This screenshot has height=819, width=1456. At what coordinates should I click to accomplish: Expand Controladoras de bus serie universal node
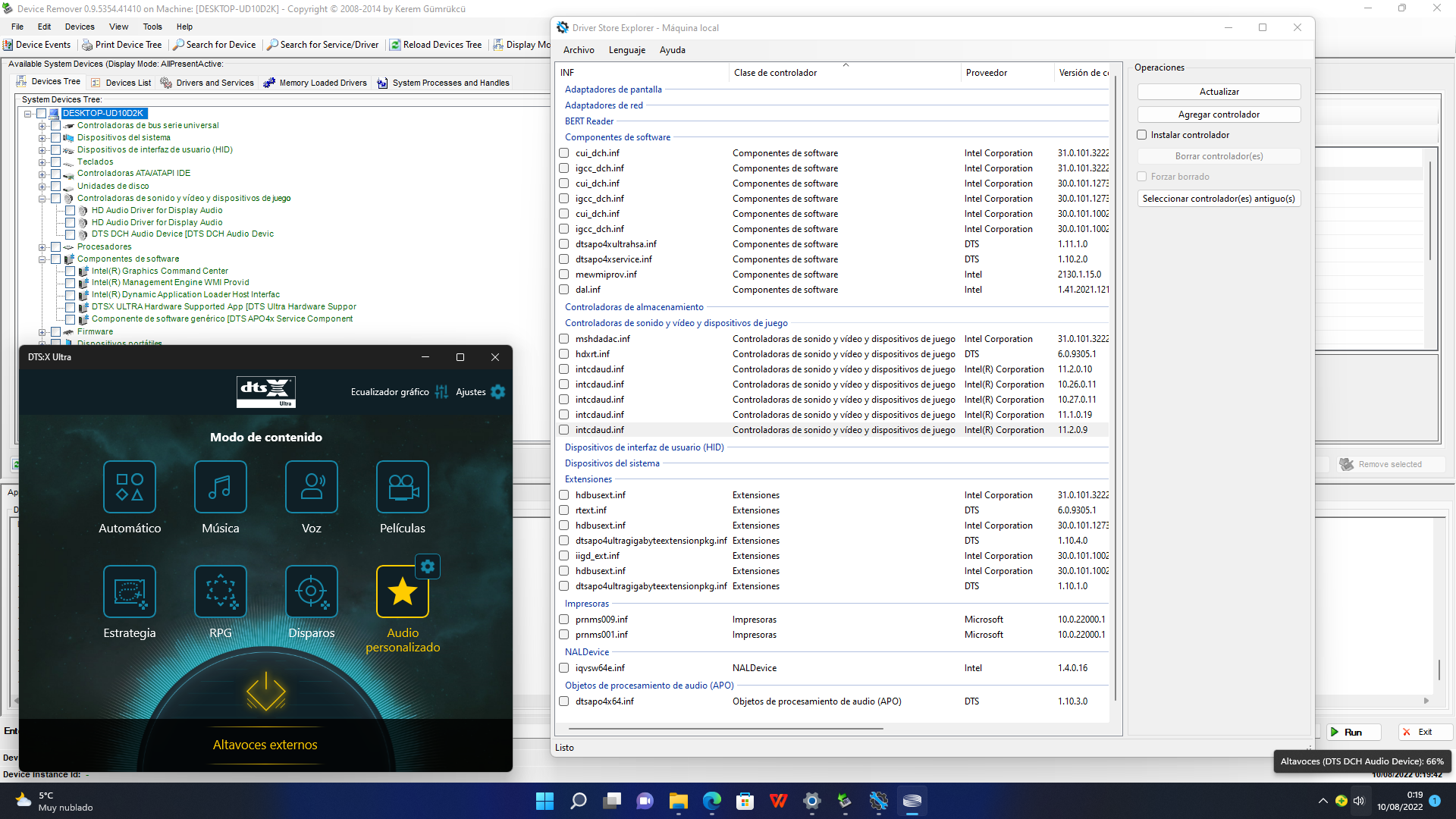pyautogui.click(x=42, y=126)
